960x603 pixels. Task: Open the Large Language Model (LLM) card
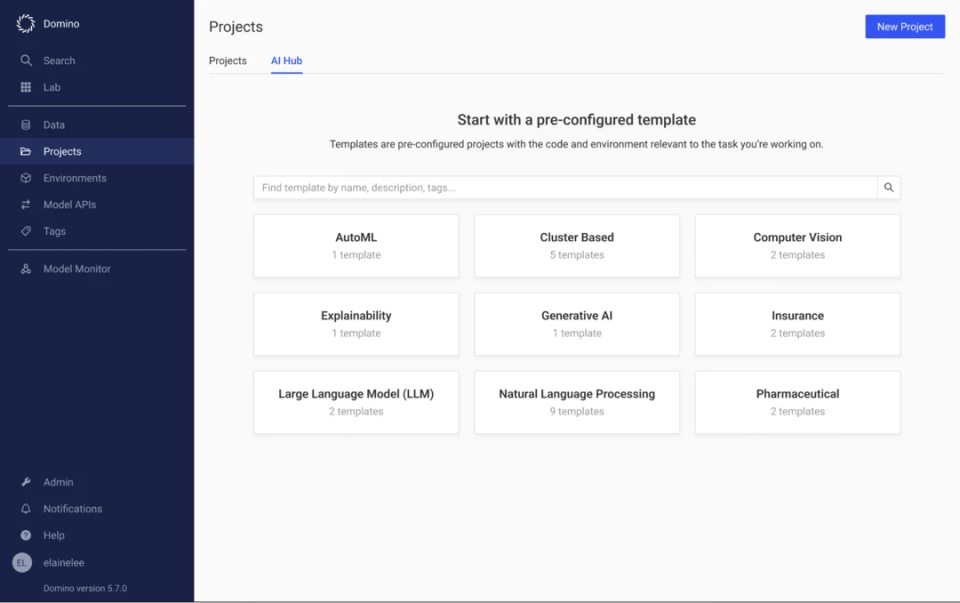tap(356, 403)
